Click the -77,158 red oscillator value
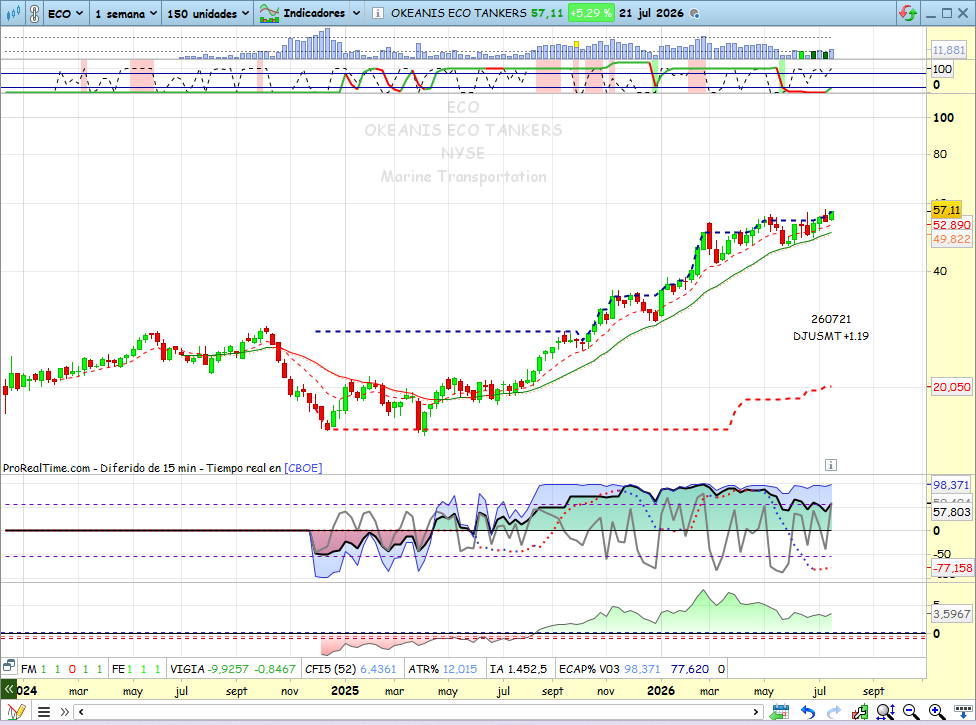976x725 pixels. tap(952, 568)
